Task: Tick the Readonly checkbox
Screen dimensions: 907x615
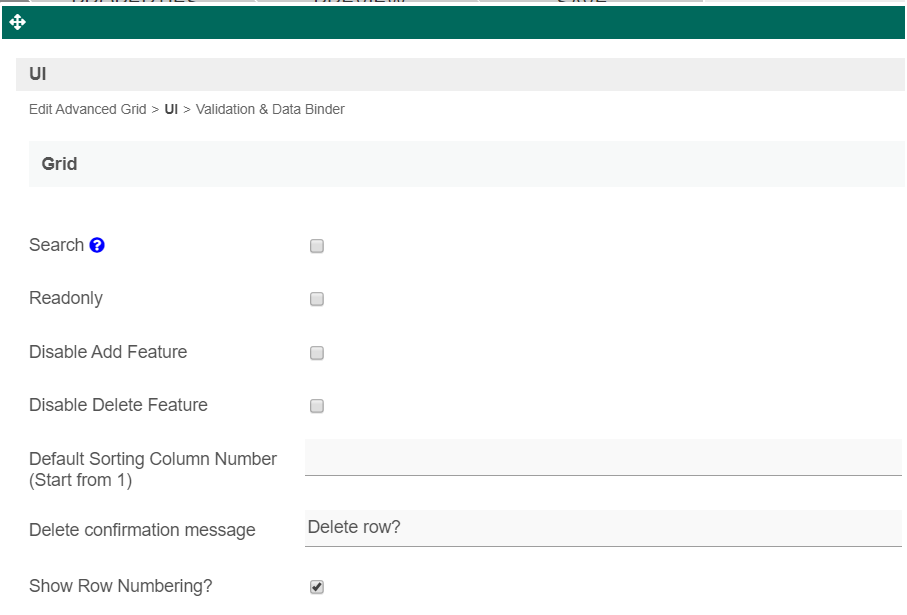Action: pos(317,299)
